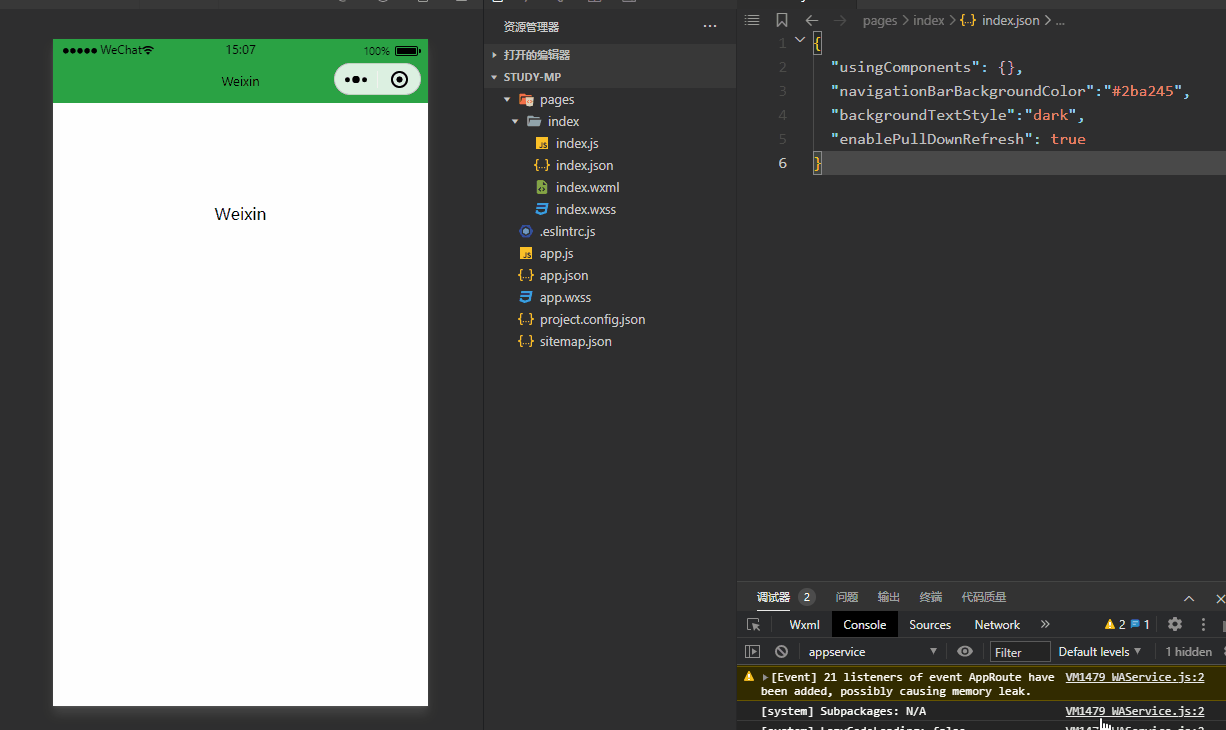Select the Console devtools tab
Viewport: 1226px width, 730px height.
pos(865,624)
